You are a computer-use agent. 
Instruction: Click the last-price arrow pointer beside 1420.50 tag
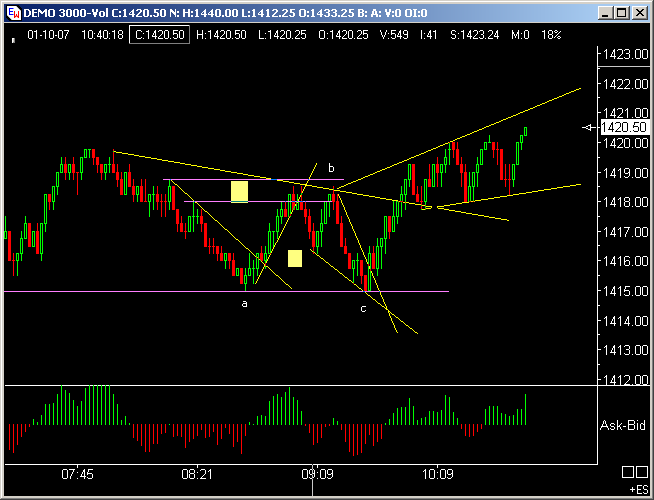click(x=589, y=127)
